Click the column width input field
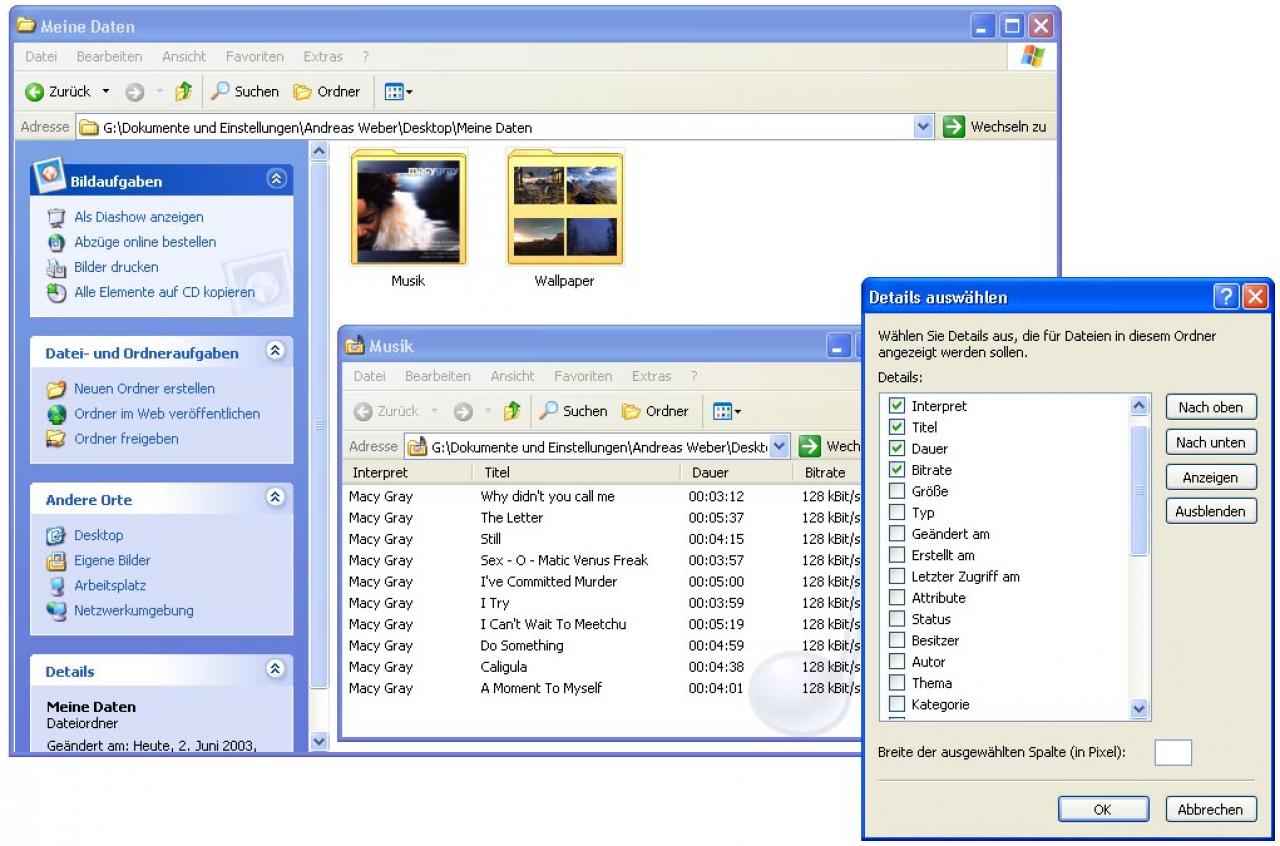The height and width of the screenshot is (846, 1280). coord(1173,753)
